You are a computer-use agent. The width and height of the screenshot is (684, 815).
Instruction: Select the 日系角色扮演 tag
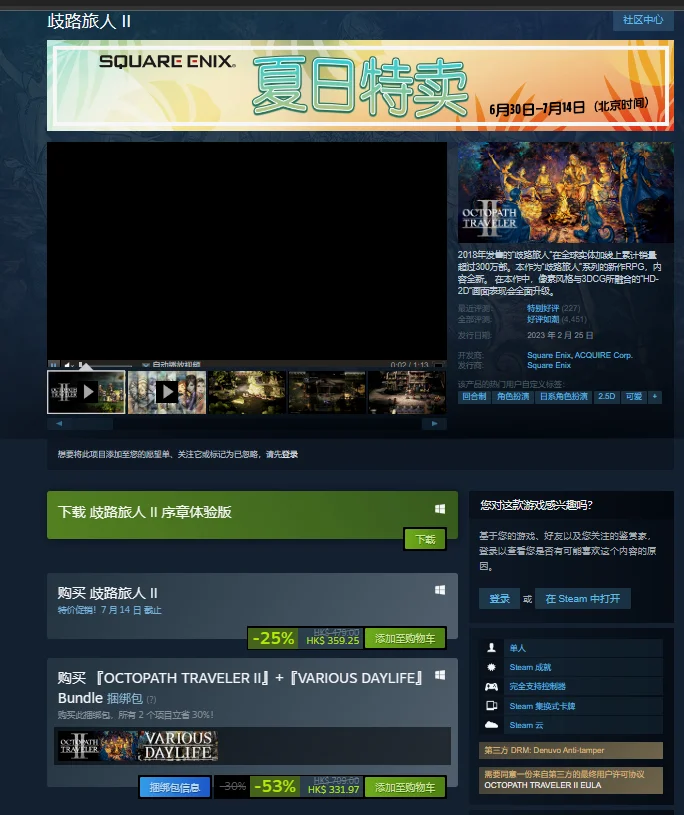(x=563, y=397)
